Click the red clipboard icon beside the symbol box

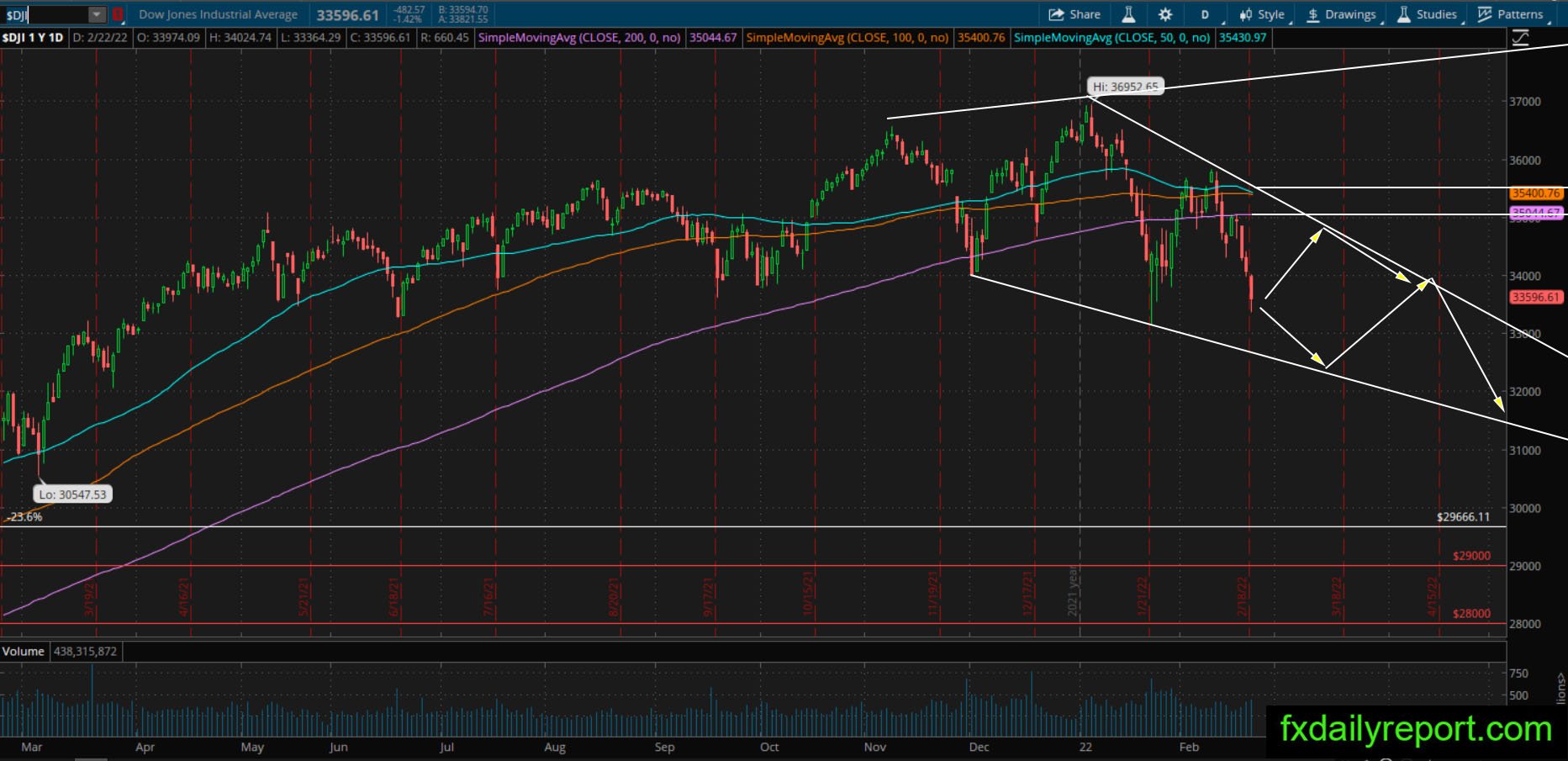[x=118, y=14]
